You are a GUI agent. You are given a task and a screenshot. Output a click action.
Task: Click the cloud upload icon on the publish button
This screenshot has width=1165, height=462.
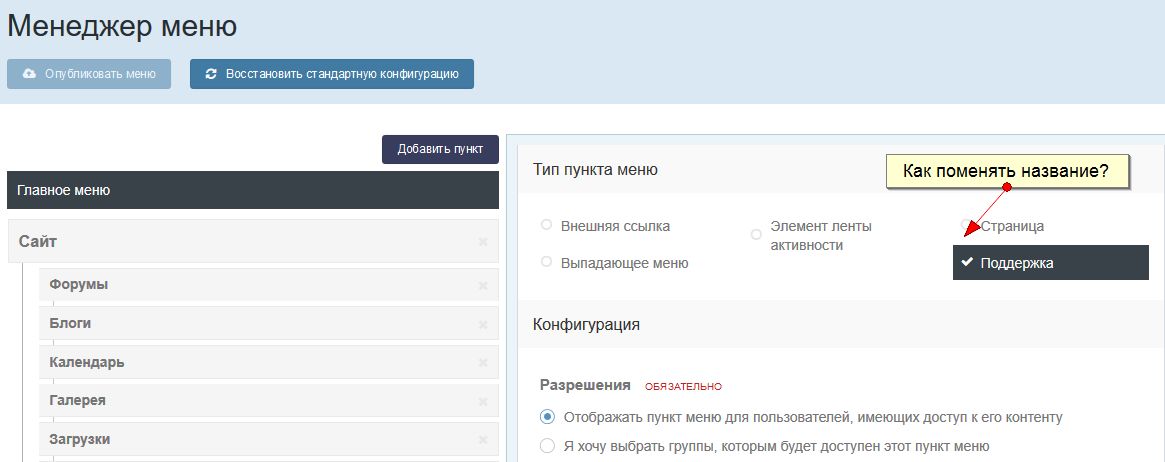pos(30,74)
